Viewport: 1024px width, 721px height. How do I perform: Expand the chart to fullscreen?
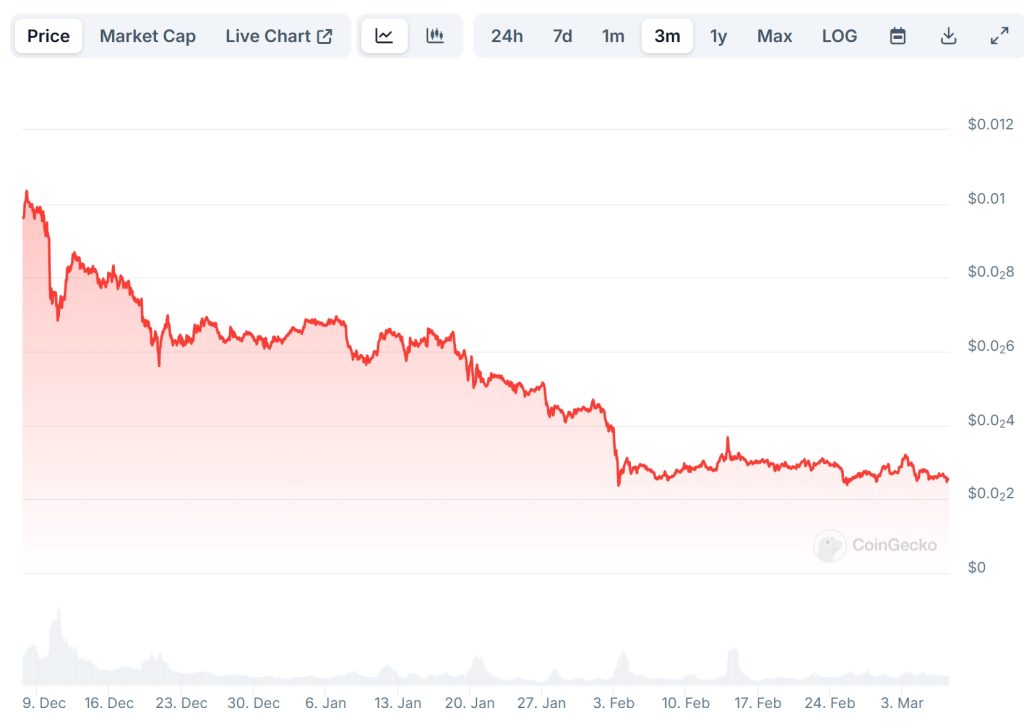tap(999, 36)
